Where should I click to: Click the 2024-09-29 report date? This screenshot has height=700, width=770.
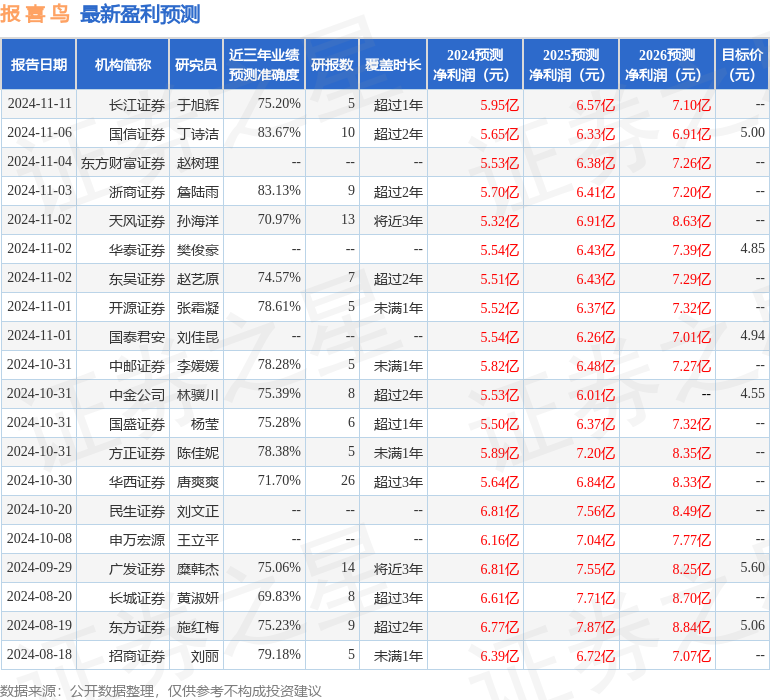(39, 568)
